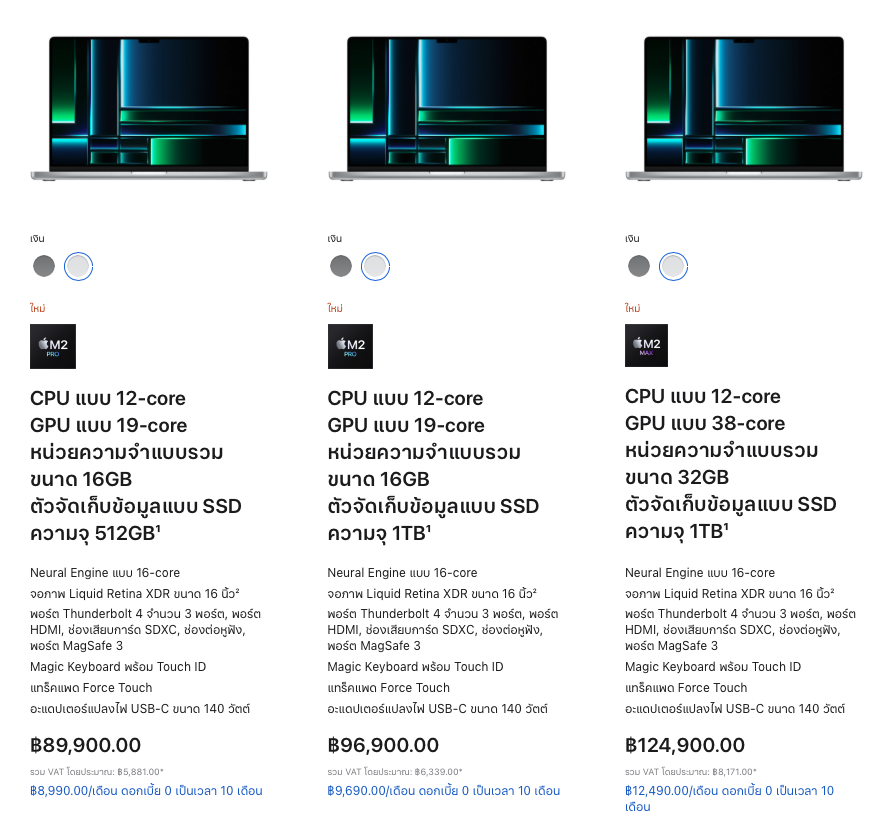Pick space gray for the M2 Max model
This screenshot has width=882, height=823.
[x=639, y=266]
